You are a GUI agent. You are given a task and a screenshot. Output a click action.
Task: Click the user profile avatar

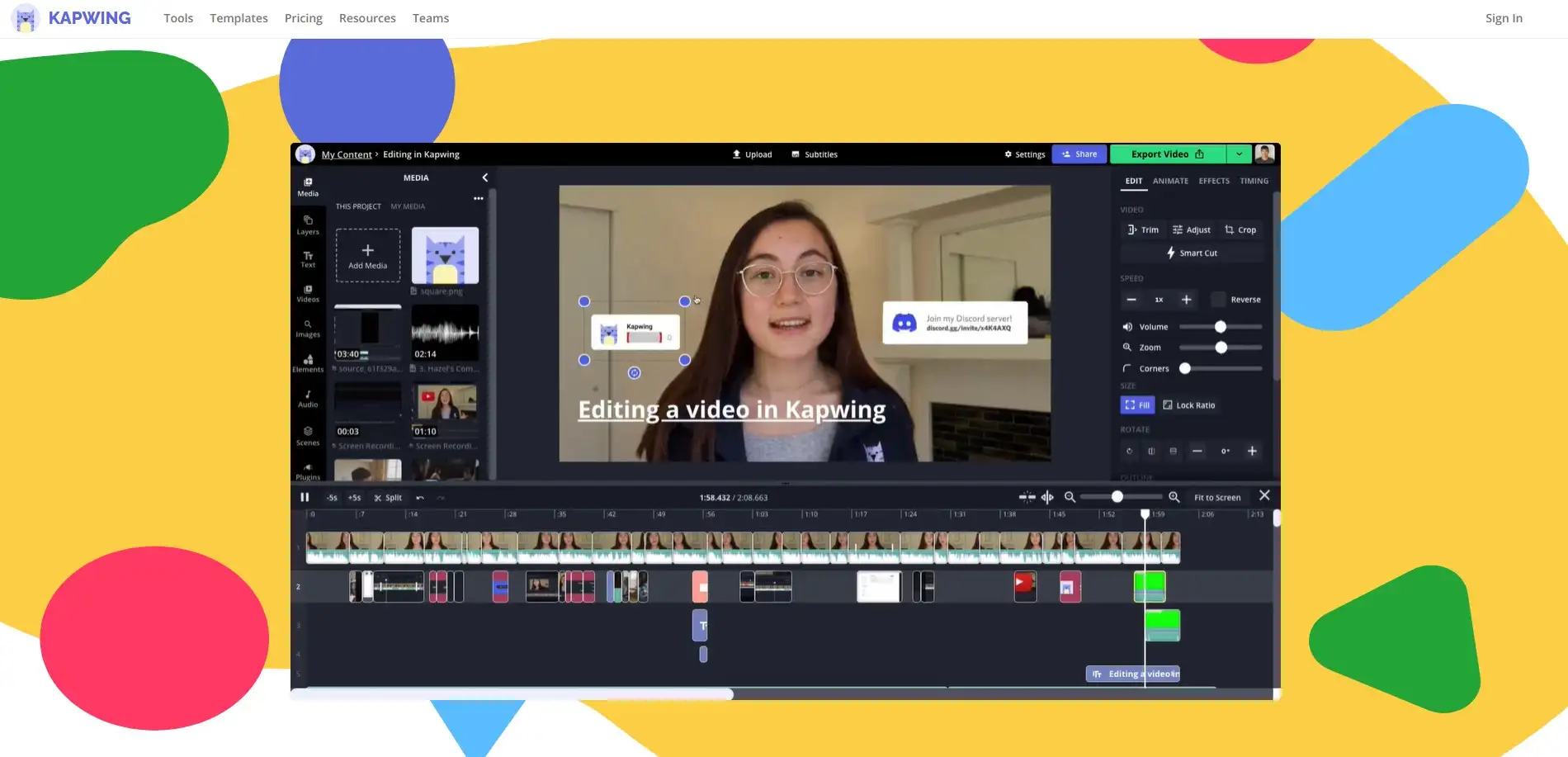[1264, 154]
